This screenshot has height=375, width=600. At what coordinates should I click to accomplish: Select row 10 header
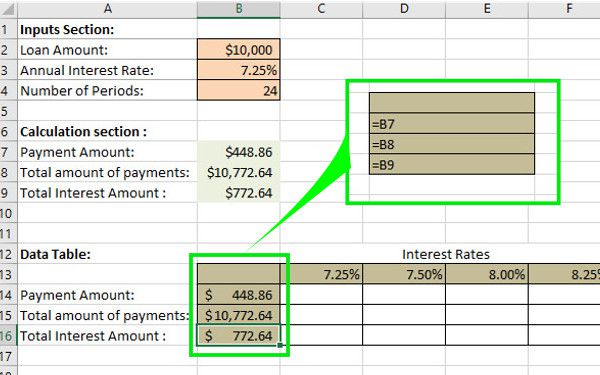click(8, 213)
